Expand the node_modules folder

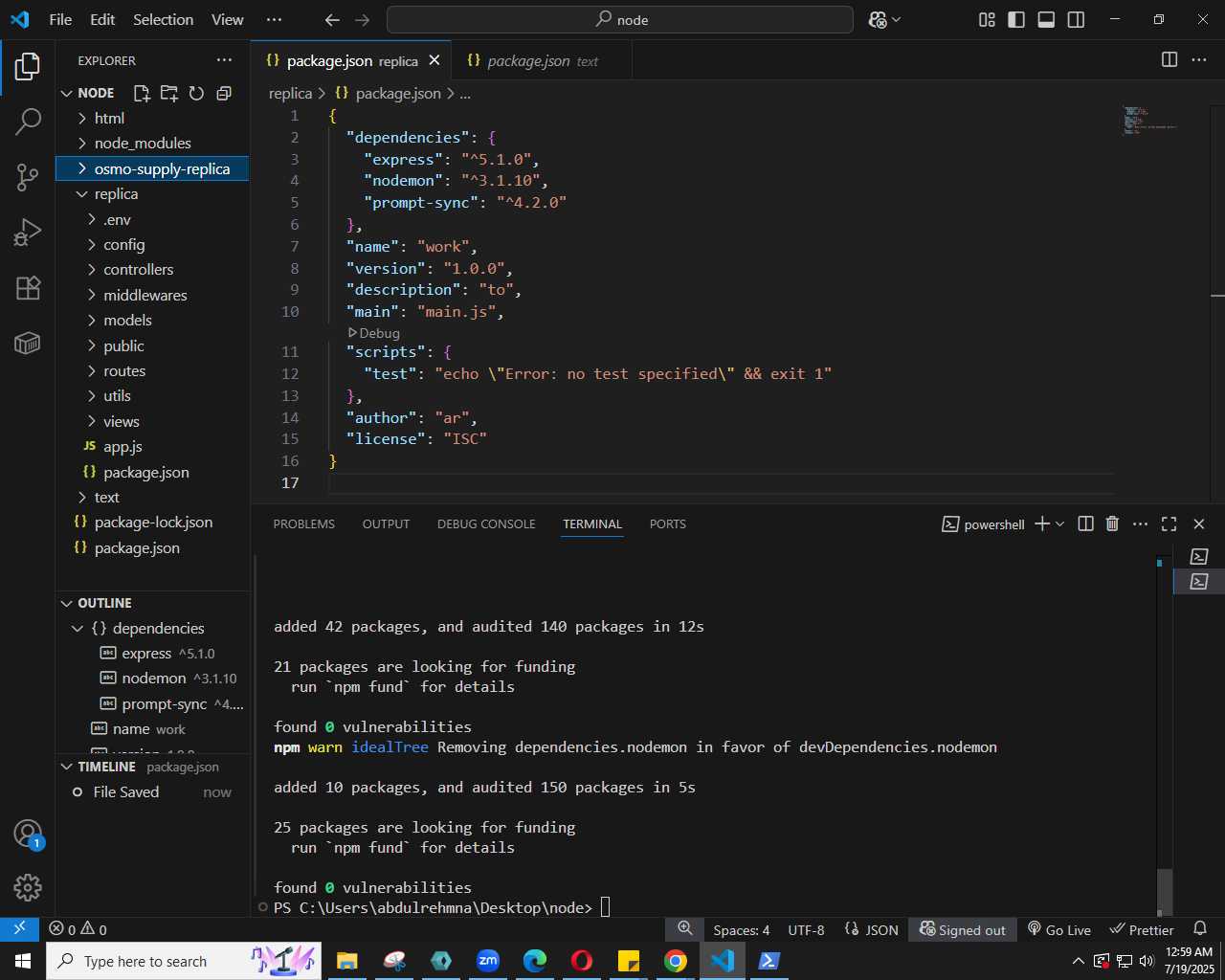click(x=152, y=143)
